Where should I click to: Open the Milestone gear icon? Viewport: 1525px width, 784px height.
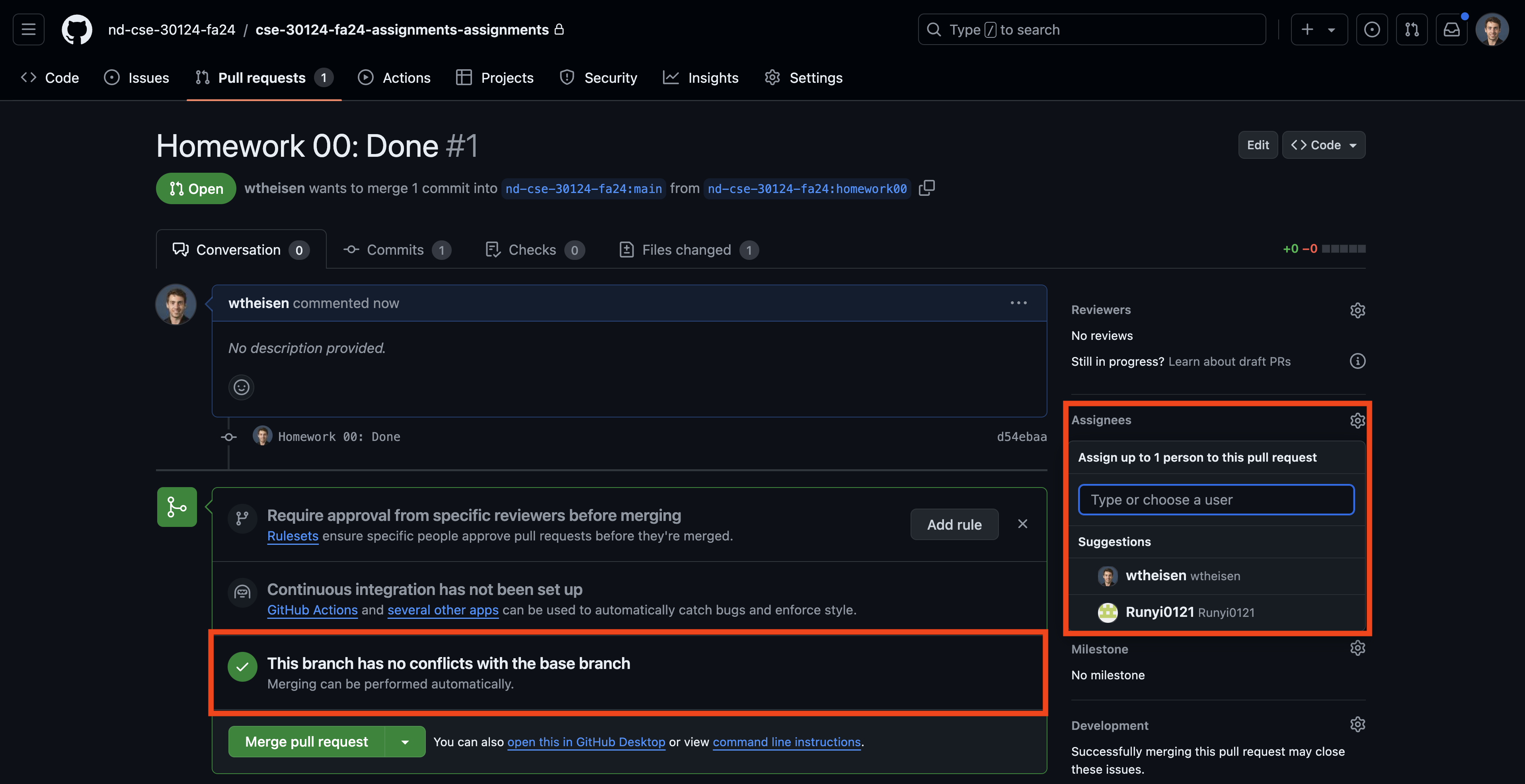pyautogui.click(x=1357, y=648)
